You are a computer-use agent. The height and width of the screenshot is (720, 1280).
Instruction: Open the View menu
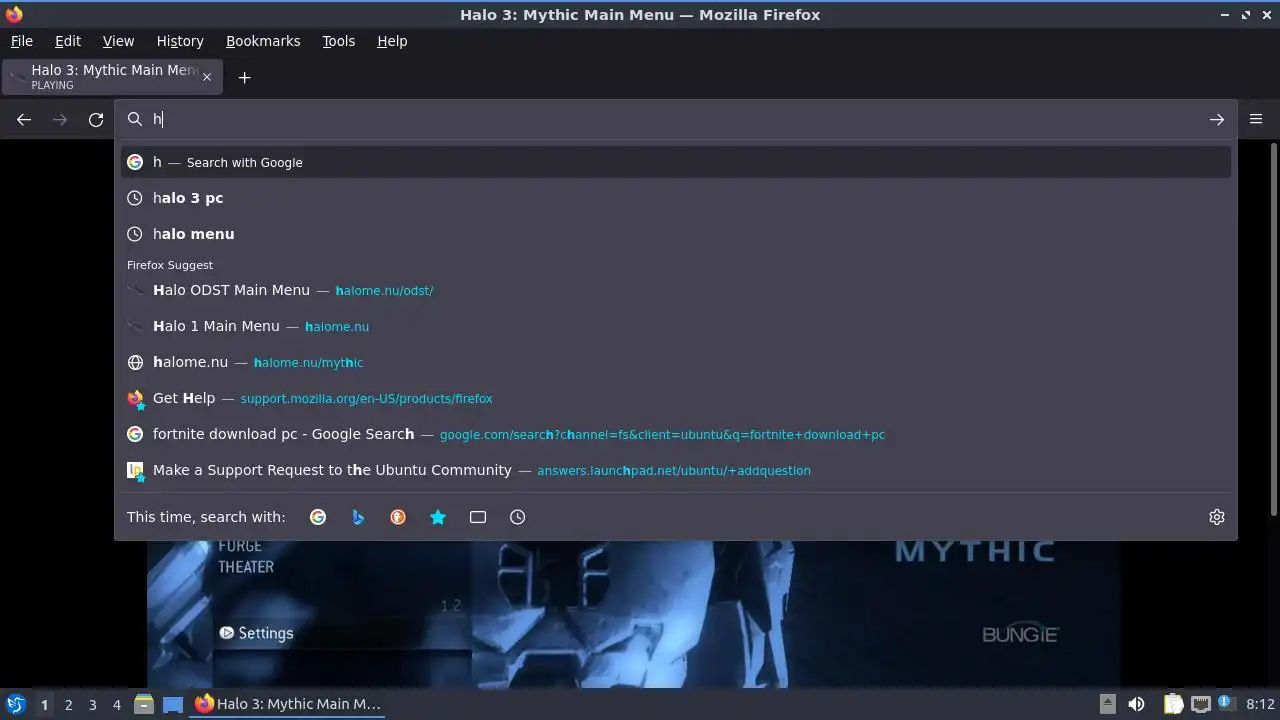118,41
